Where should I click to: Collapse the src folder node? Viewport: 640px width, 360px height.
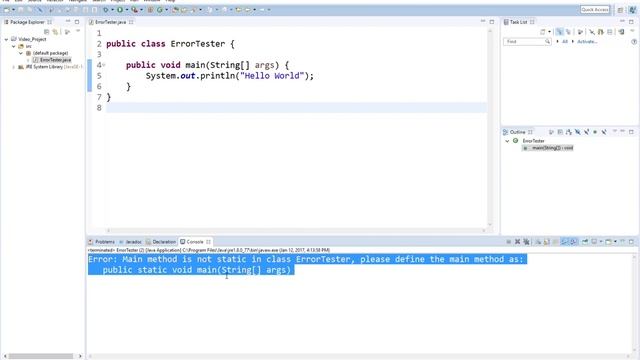13,46
